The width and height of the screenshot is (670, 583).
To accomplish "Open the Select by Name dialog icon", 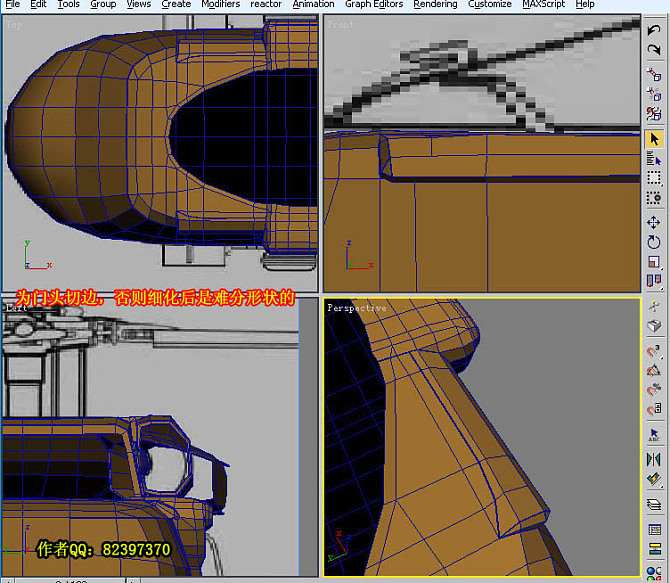I will [x=653, y=159].
